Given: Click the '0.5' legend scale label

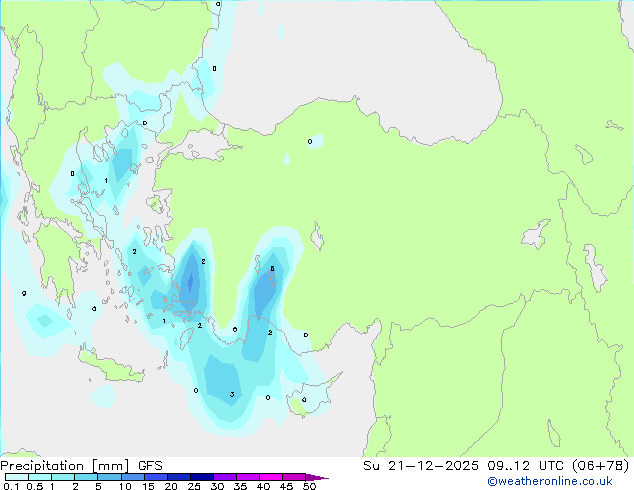Looking at the screenshot, I should coord(35,486).
